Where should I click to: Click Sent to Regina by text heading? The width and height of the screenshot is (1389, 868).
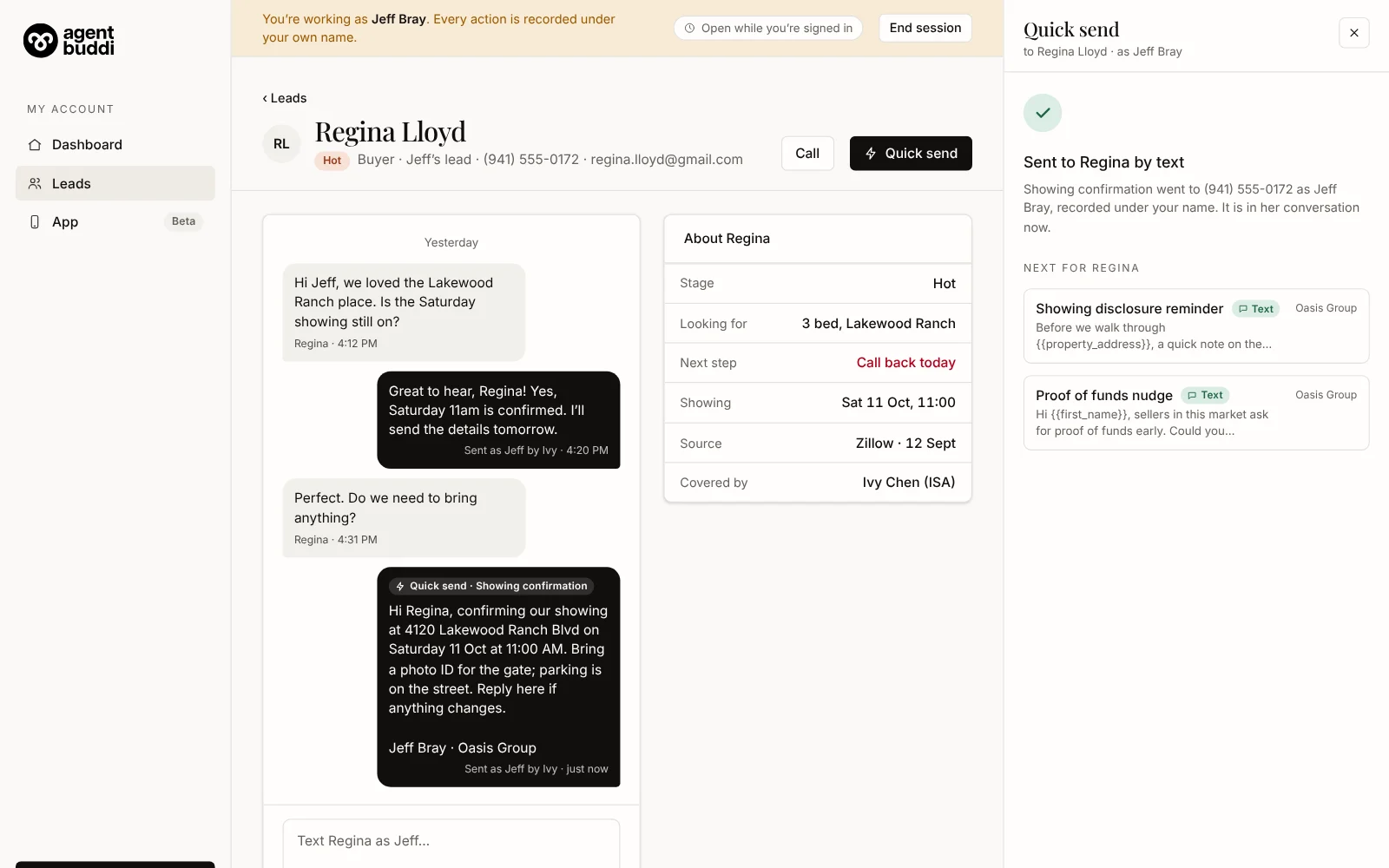(x=1103, y=162)
